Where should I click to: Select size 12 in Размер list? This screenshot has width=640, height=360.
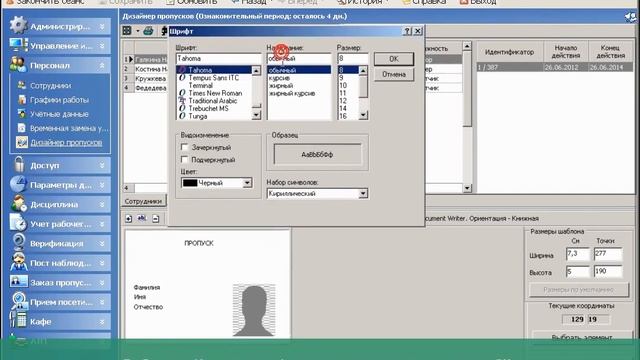click(343, 101)
